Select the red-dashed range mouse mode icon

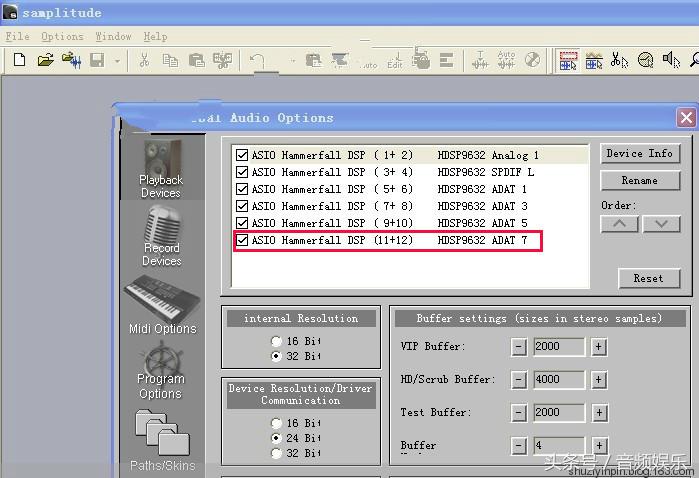pos(568,61)
